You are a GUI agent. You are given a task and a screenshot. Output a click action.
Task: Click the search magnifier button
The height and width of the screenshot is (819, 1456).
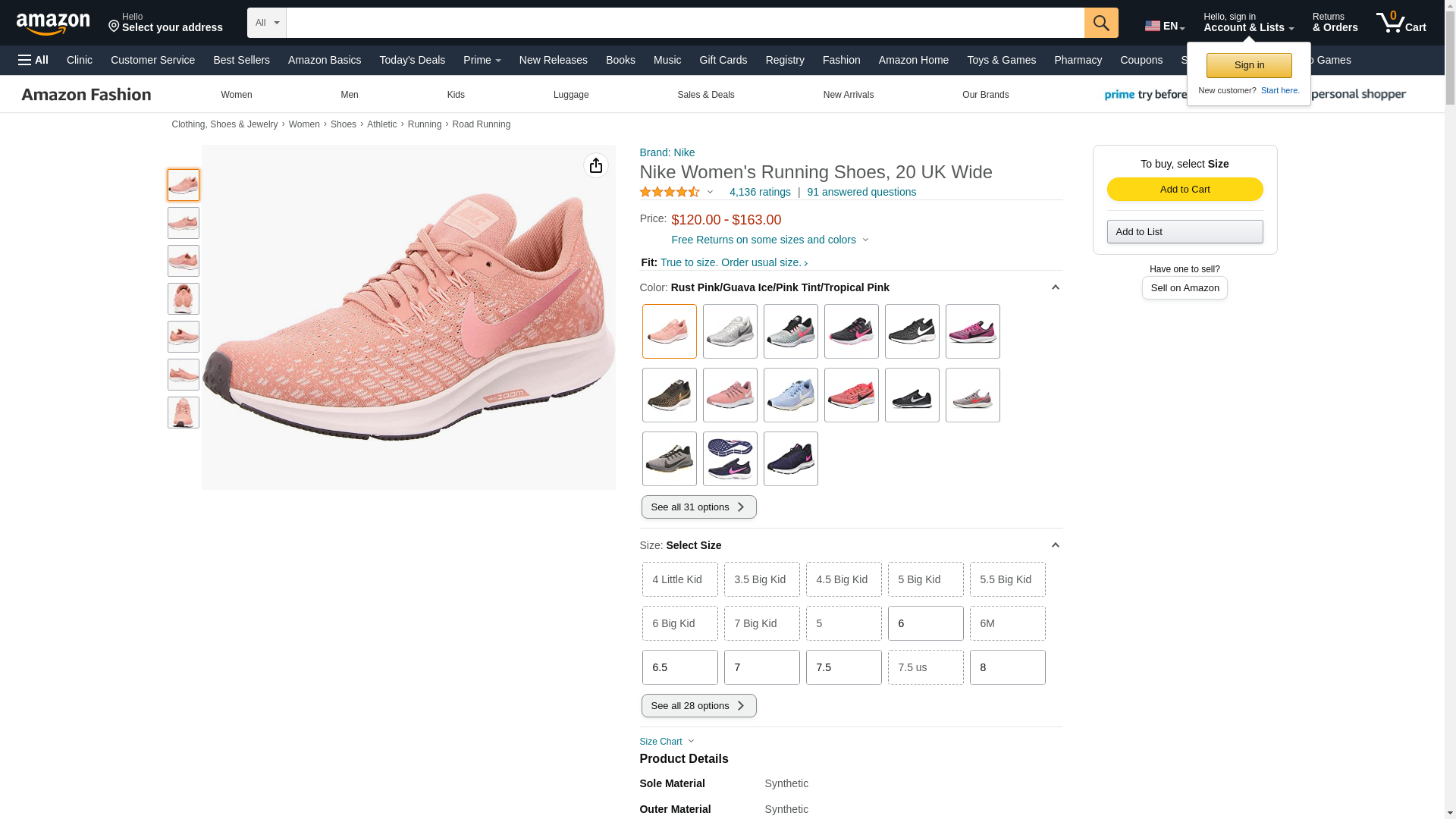tap(1100, 23)
